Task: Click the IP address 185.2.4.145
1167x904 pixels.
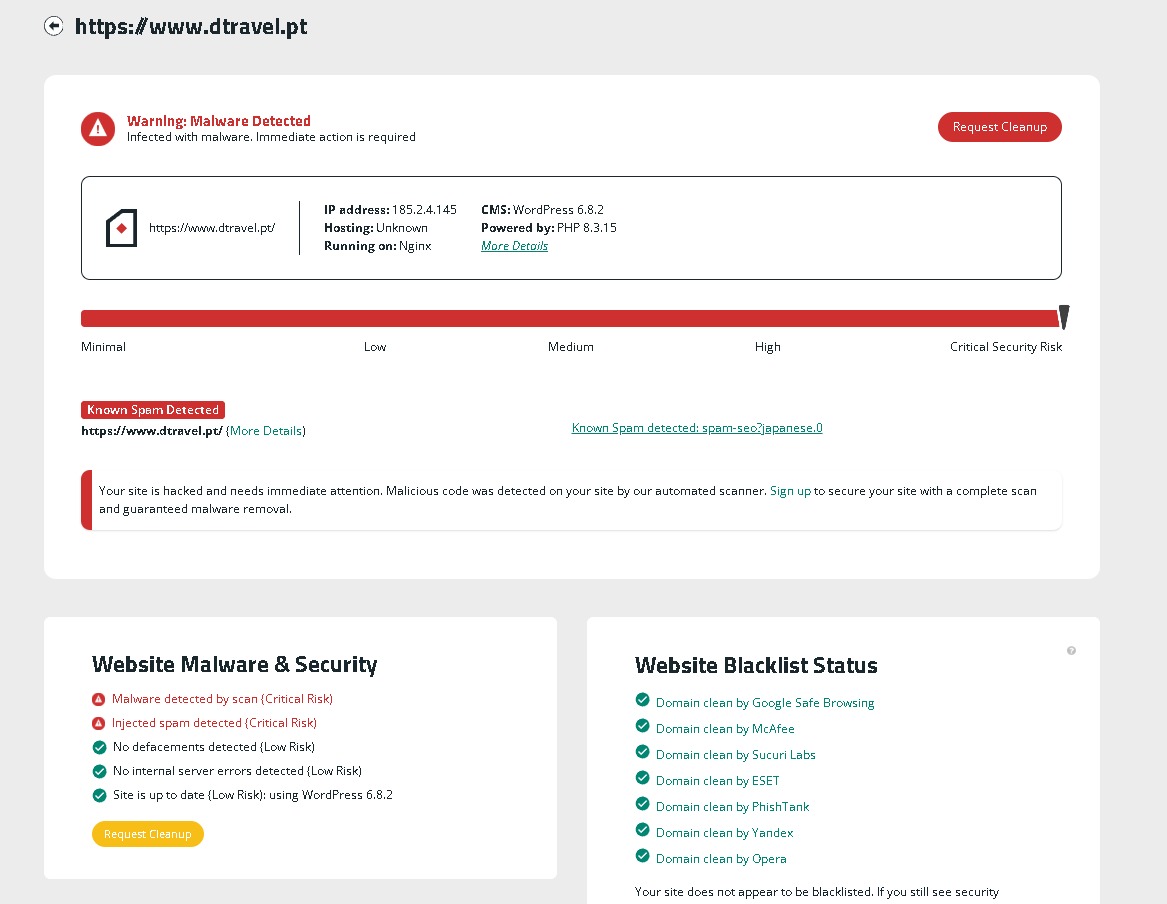Action: click(x=390, y=210)
